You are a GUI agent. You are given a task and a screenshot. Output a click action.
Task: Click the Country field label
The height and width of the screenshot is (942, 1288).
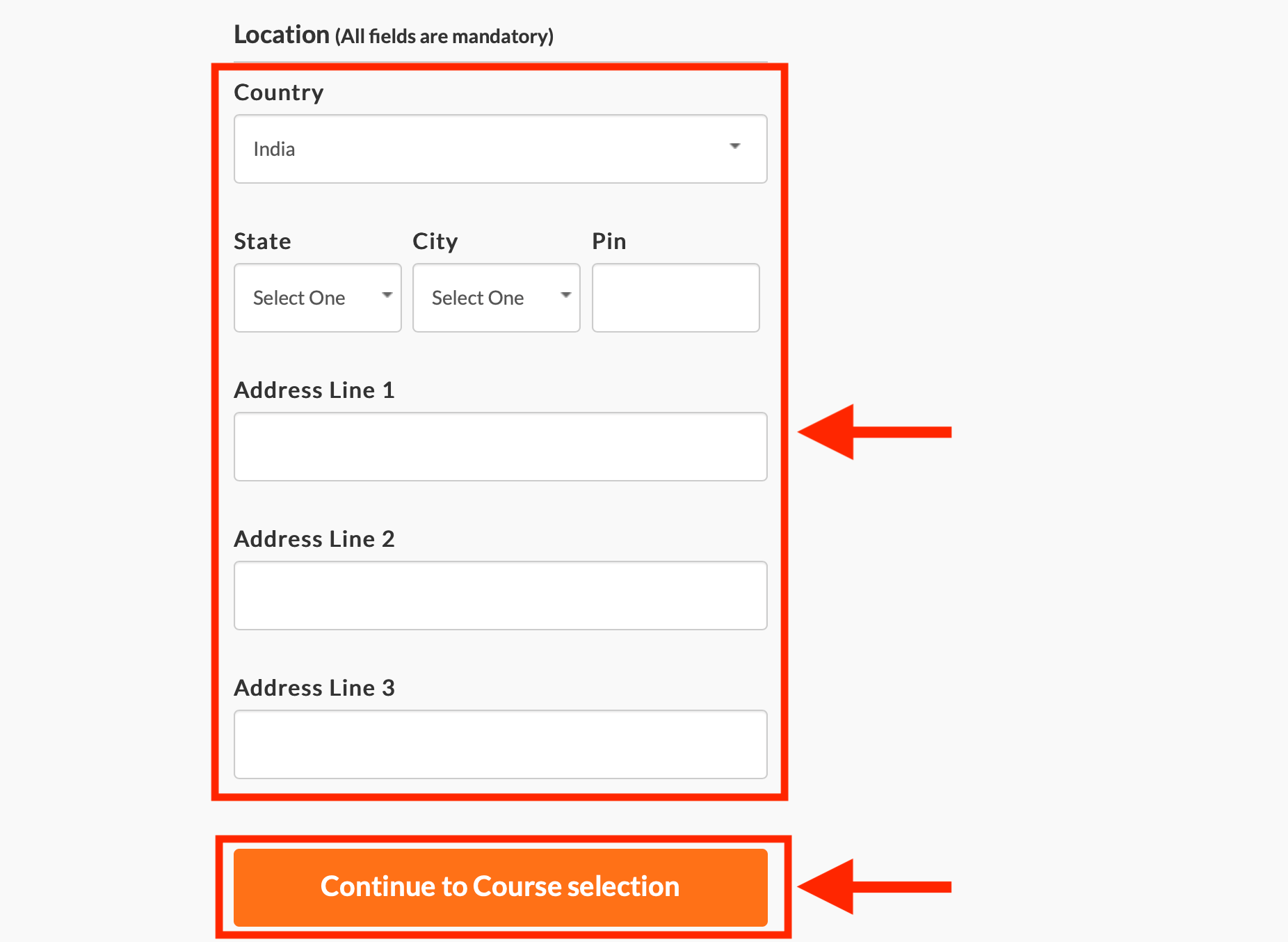279,93
